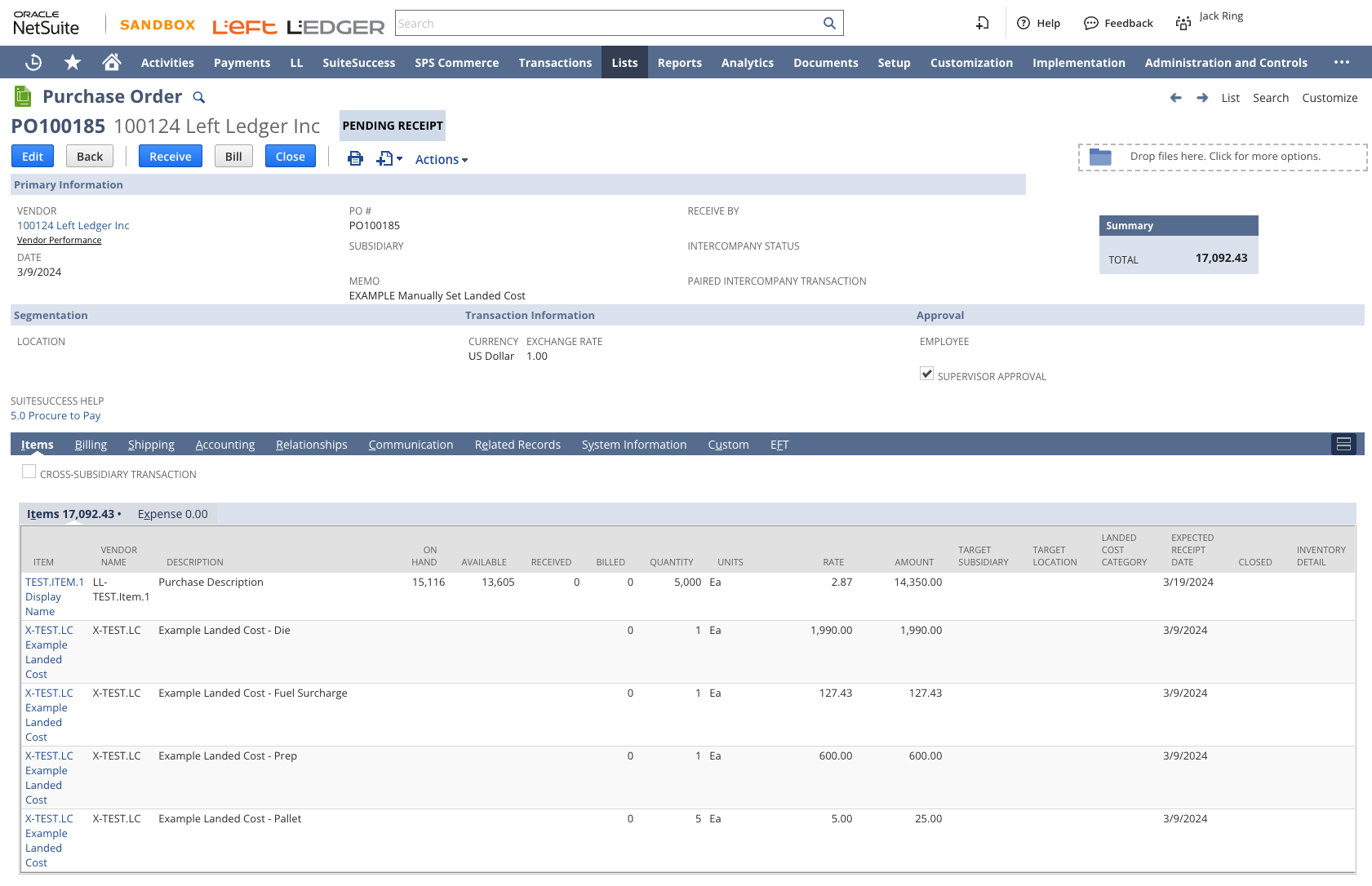Click the Oracle NetSuite logo
This screenshot has width=1372, height=886.
coord(46,23)
